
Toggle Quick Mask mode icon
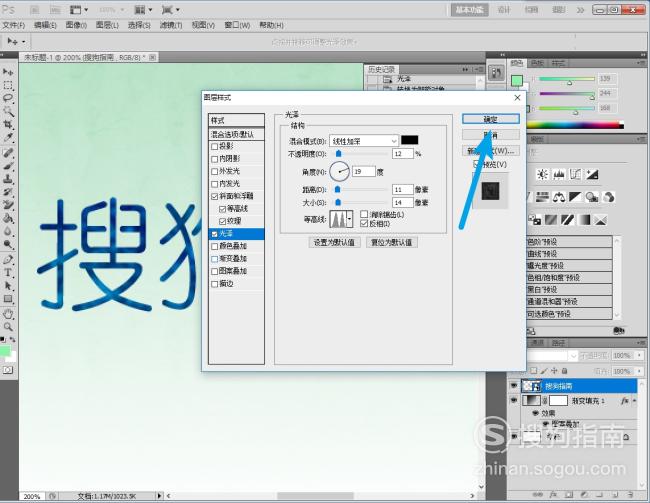click(8, 370)
